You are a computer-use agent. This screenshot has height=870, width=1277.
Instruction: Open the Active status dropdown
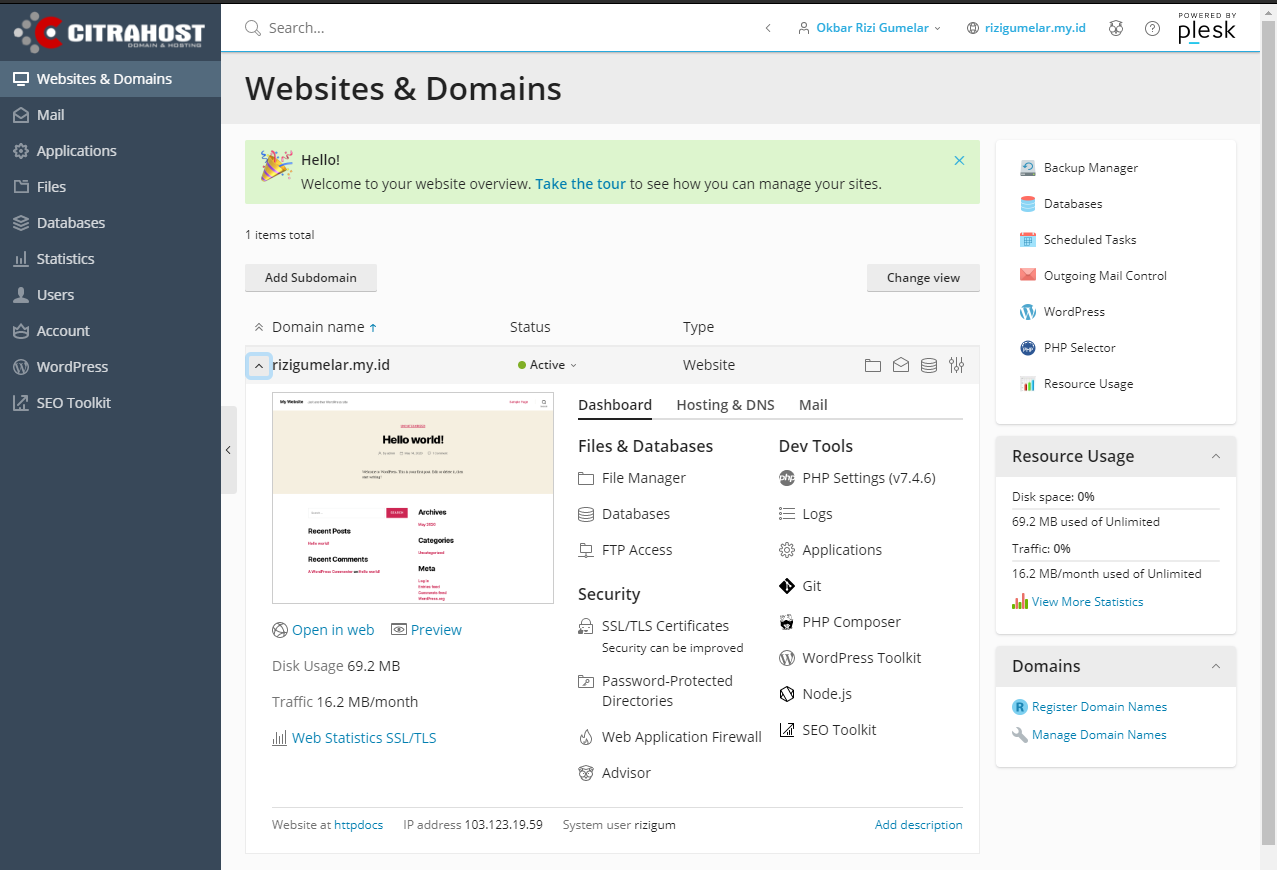[x=548, y=365]
